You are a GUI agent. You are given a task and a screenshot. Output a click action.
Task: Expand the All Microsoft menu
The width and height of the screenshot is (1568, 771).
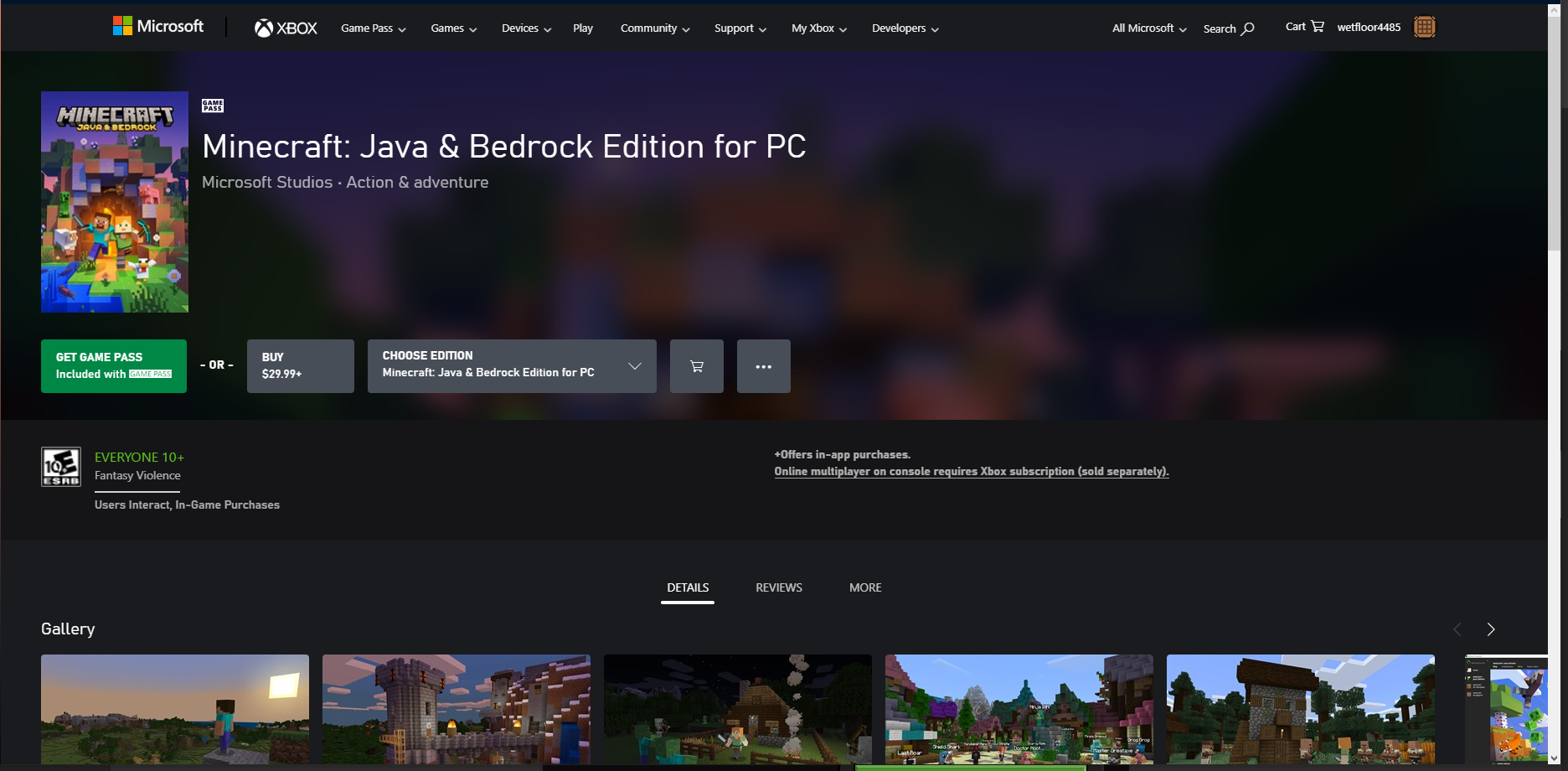[x=1149, y=28]
